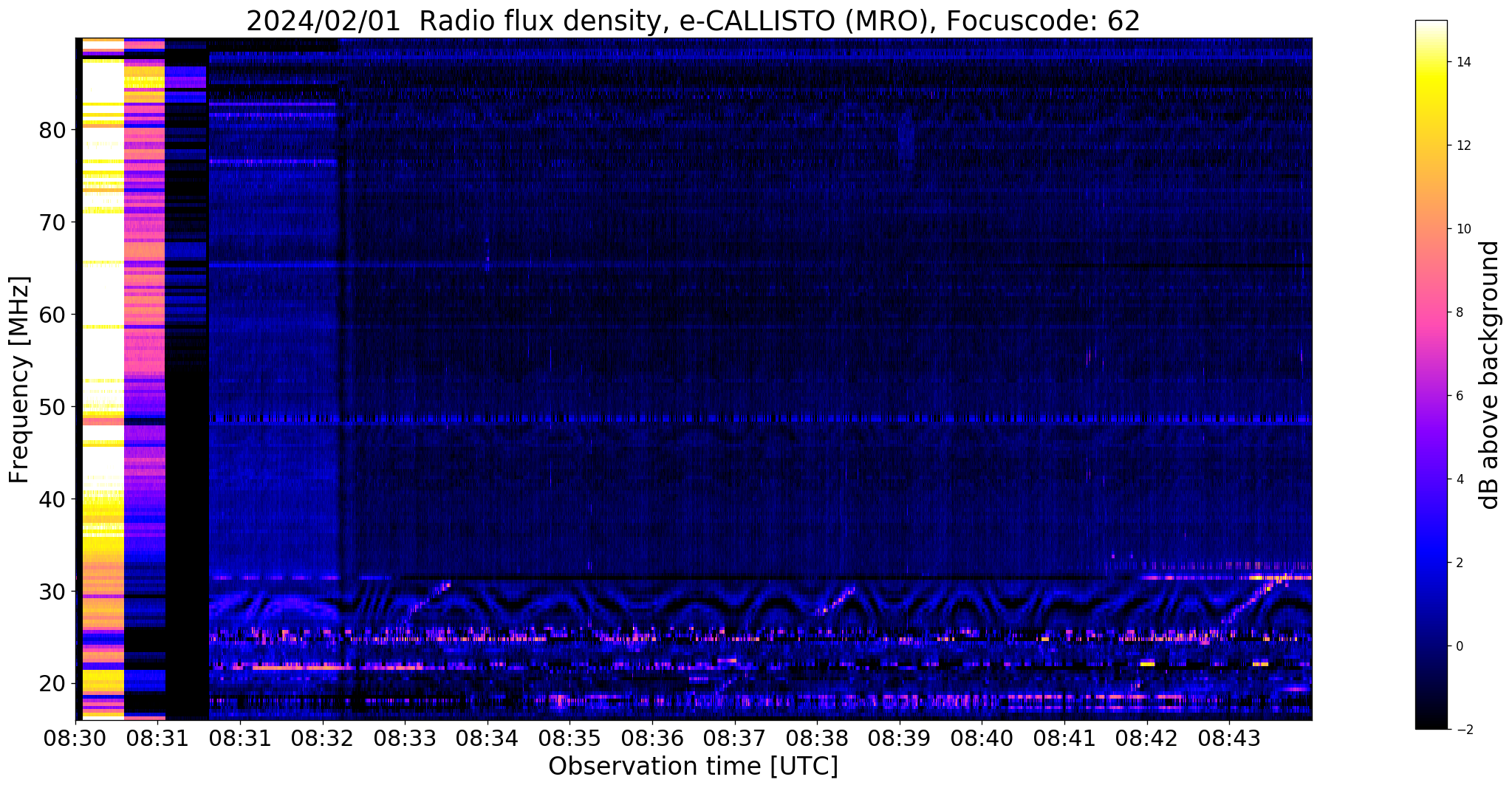Click the frequency axis tick label 80
Screen dimensions: 1512x788
click(53, 131)
